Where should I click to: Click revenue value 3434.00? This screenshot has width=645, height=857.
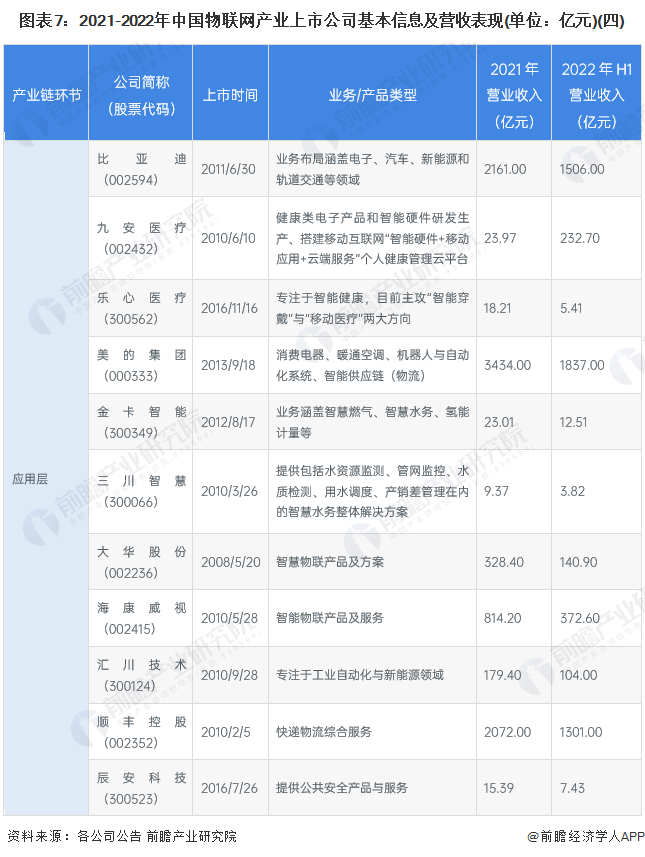coord(507,365)
